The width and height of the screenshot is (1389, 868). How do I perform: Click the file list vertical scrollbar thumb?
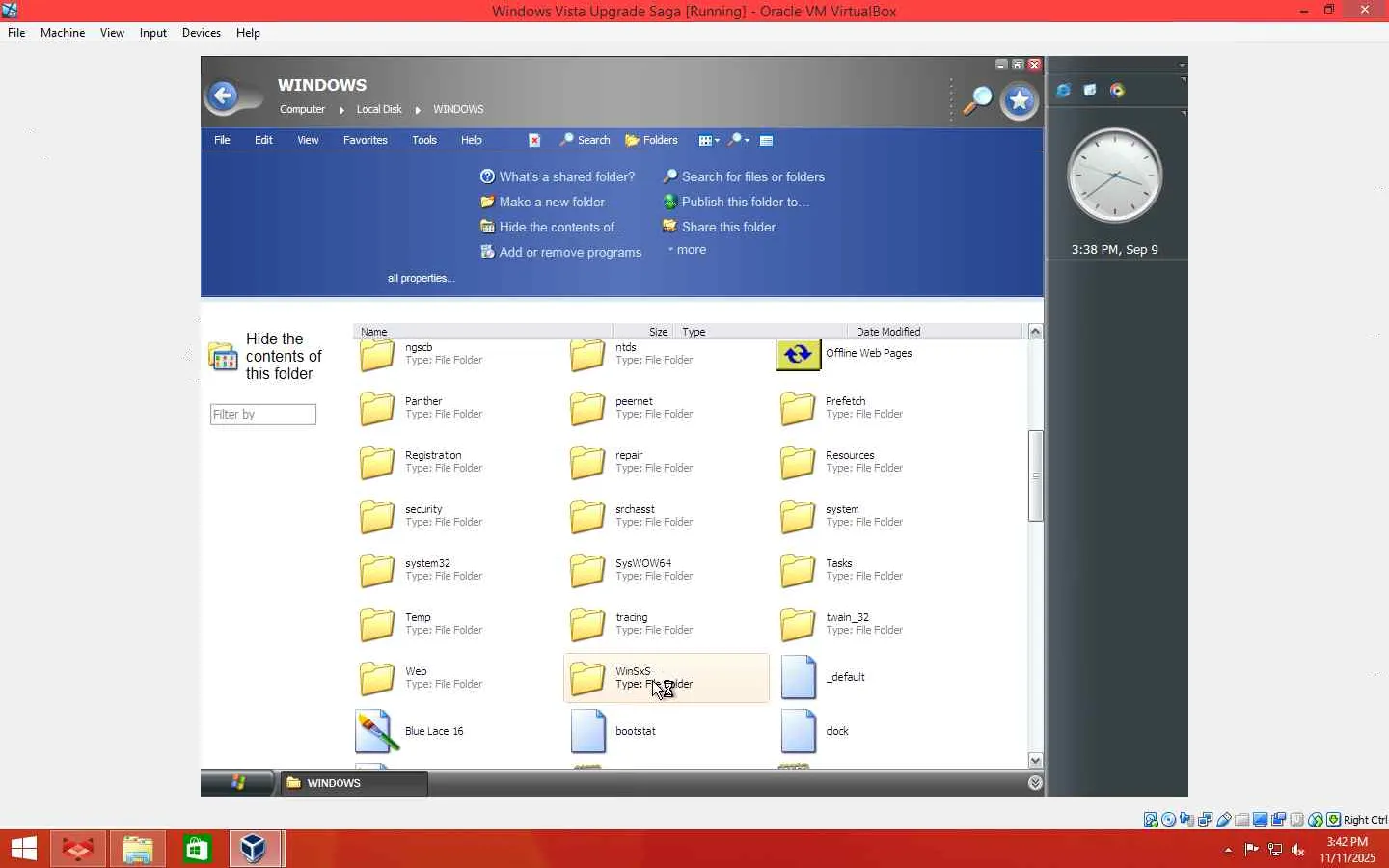coord(1035,475)
